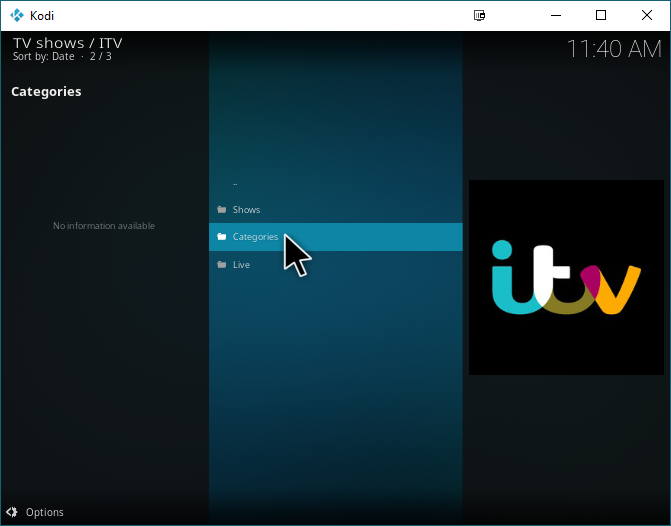This screenshot has height=526, width=671.
Task: Click the Options gear arrow icon
Action: click(12, 512)
